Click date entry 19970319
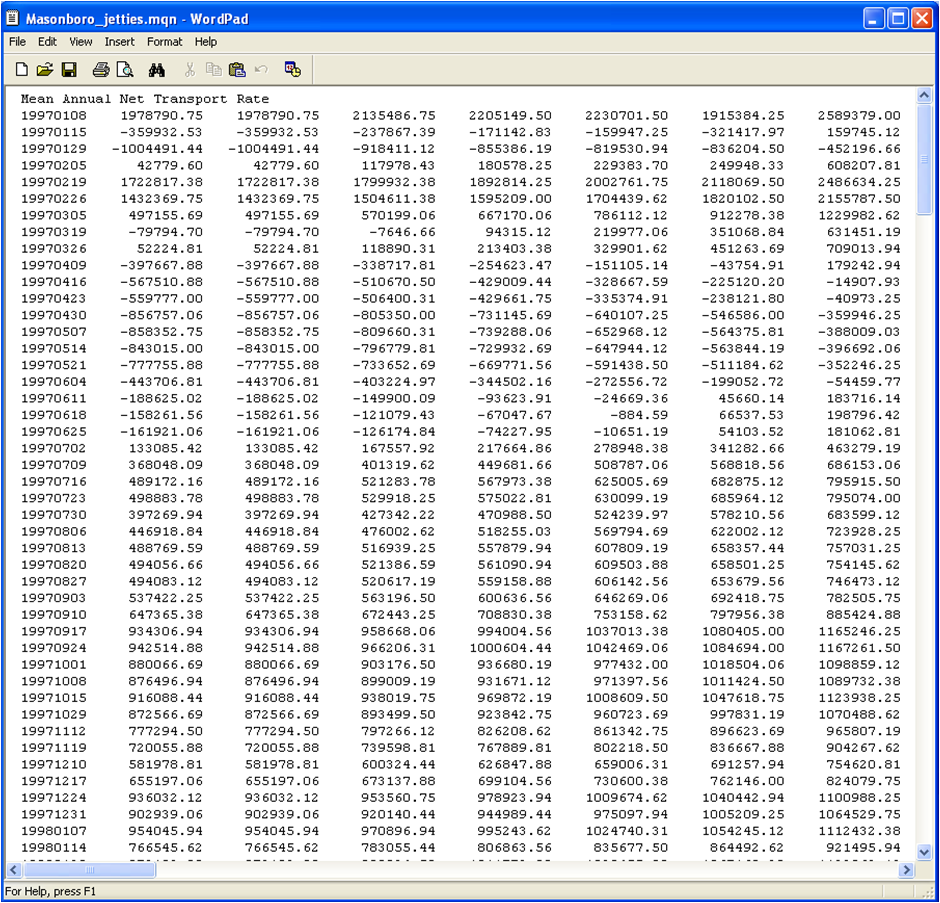This screenshot has width=940, height=903. point(54,231)
